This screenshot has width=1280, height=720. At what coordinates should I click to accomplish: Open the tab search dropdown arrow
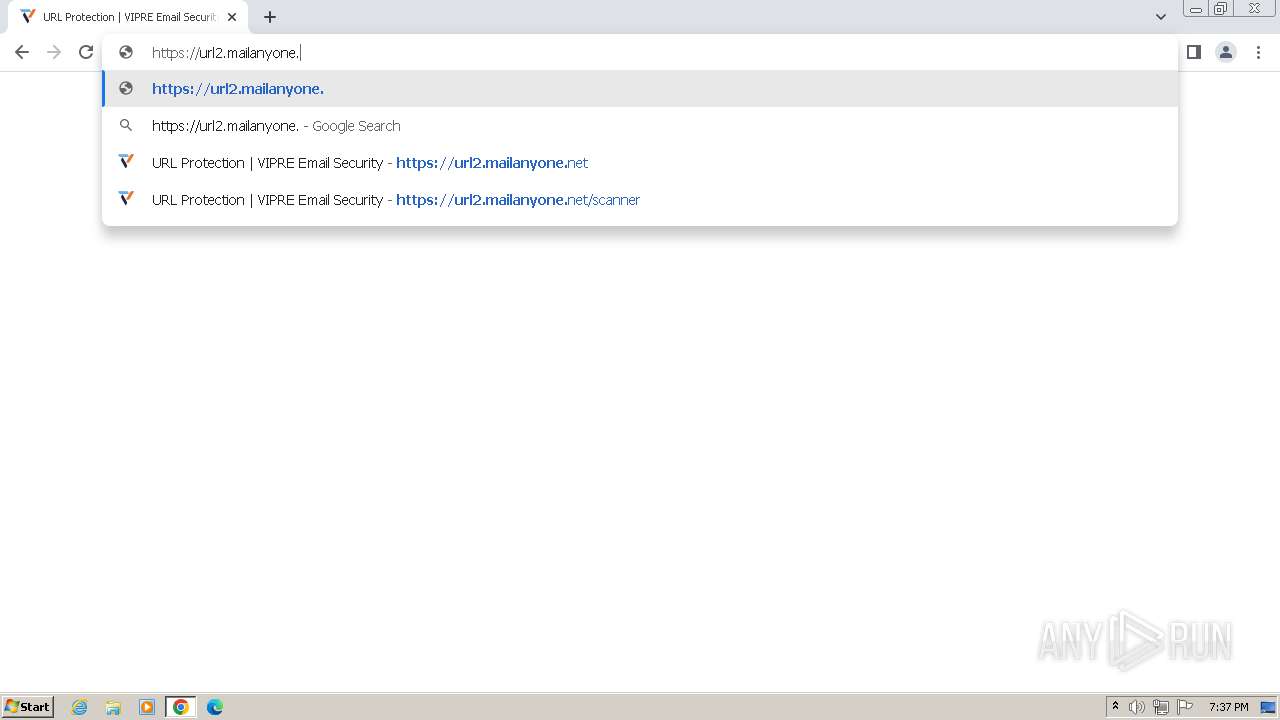click(x=1160, y=17)
